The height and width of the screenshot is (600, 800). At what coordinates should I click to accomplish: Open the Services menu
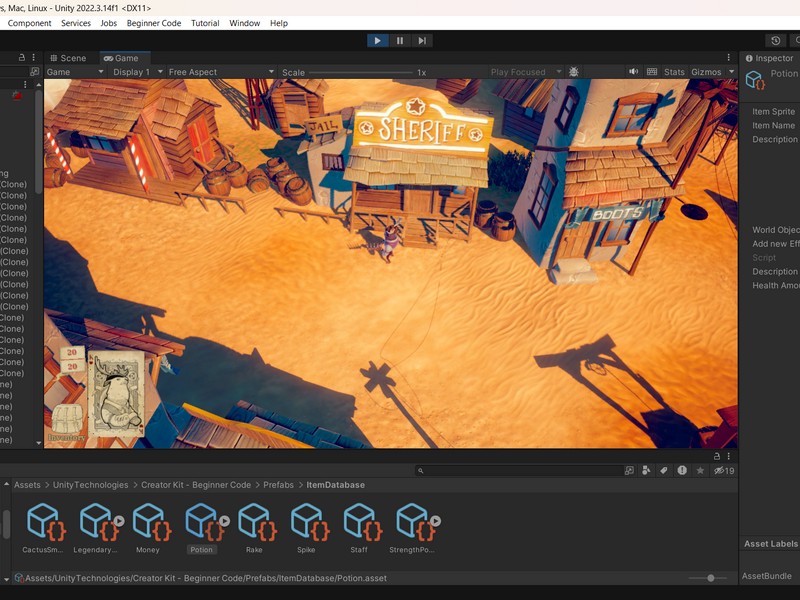76,23
